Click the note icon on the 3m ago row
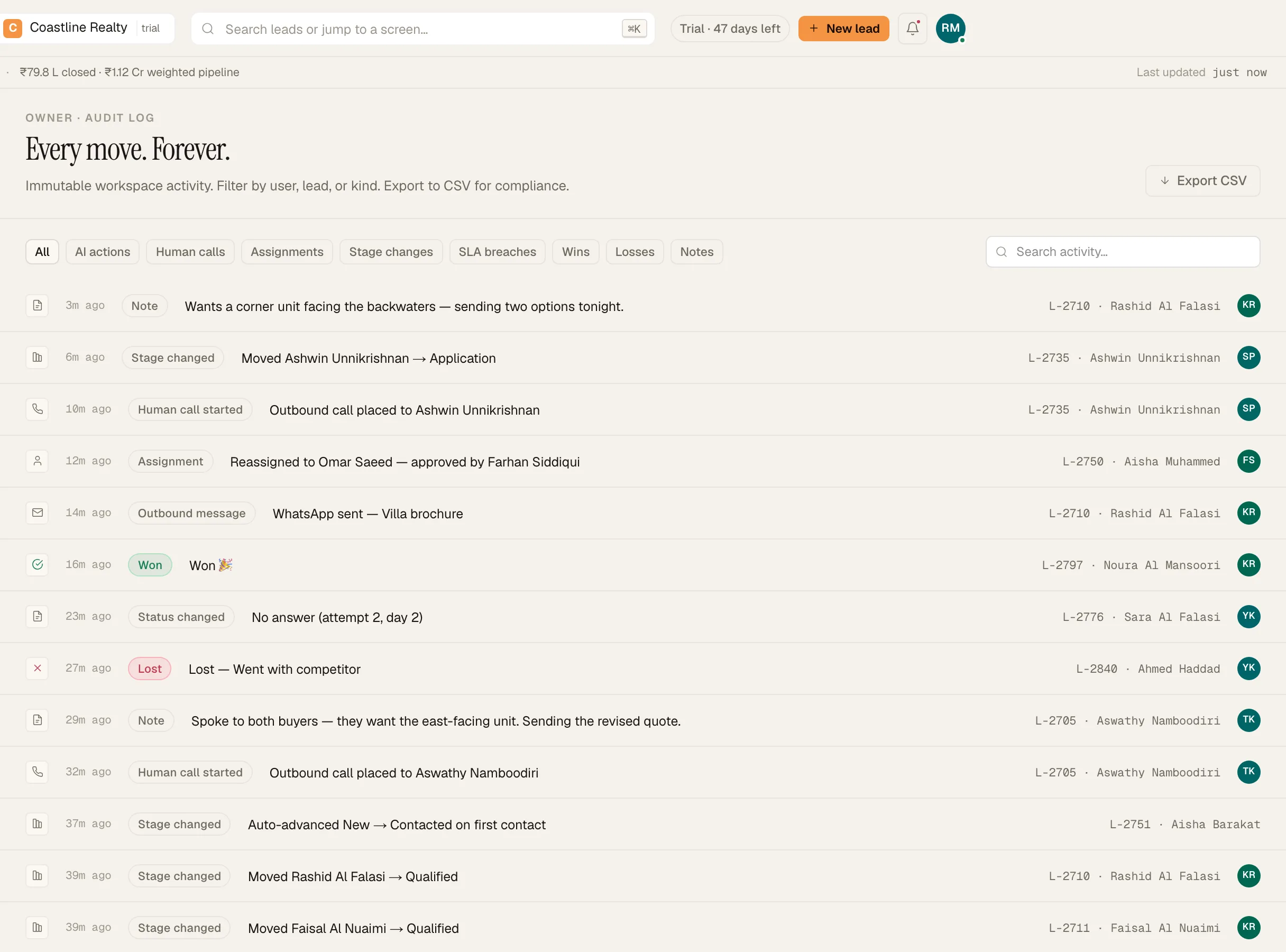Screen dimensions: 1286x952 tap(38, 305)
